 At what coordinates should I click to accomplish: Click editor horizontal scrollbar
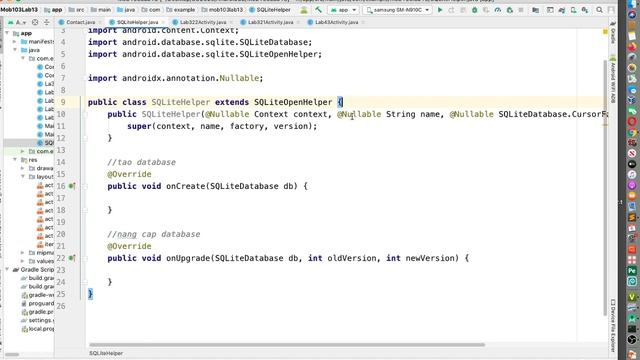(287, 345)
